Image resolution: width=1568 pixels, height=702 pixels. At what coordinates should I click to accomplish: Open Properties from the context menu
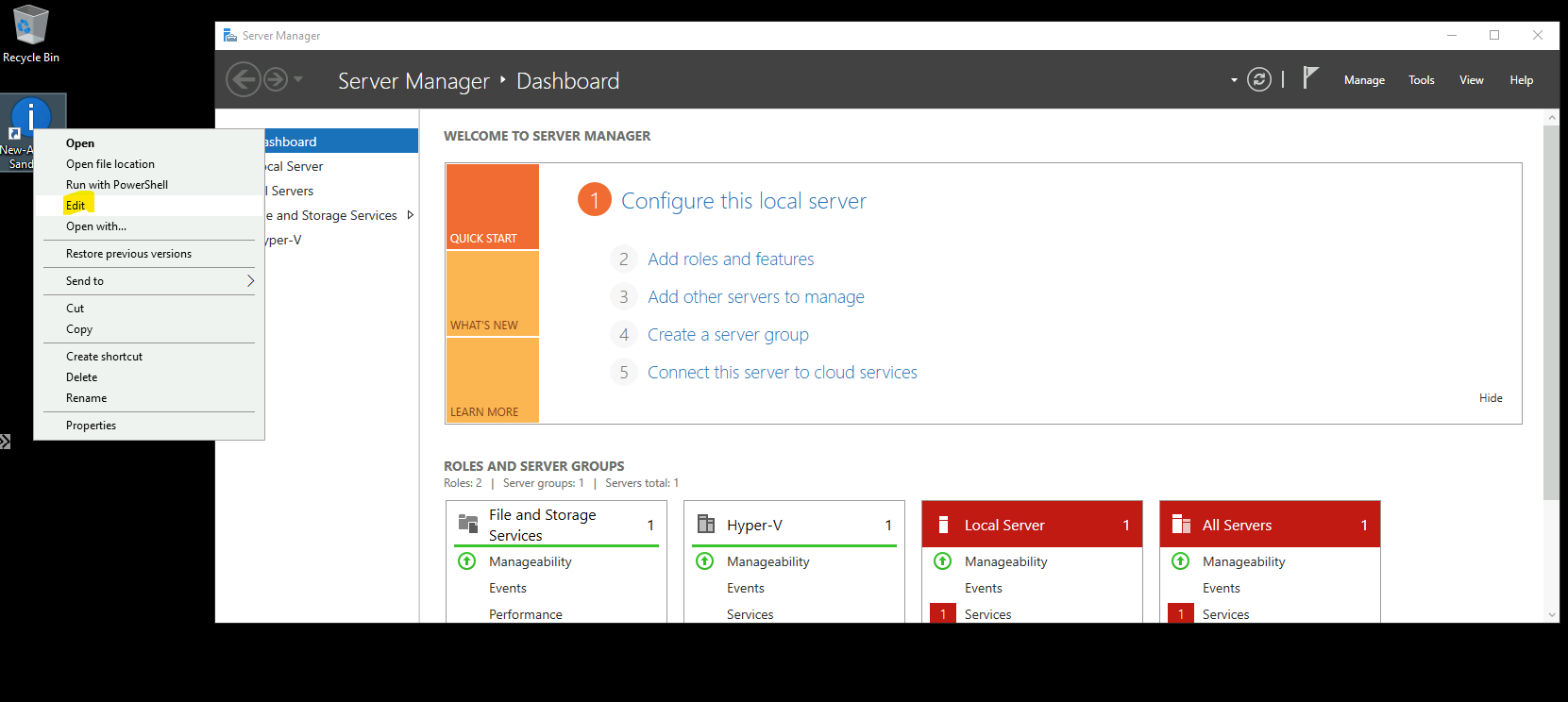click(x=149, y=426)
